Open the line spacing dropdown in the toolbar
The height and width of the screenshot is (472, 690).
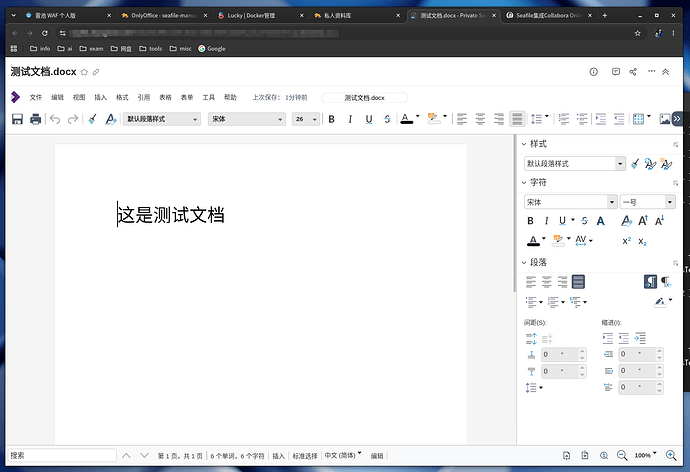[547, 117]
